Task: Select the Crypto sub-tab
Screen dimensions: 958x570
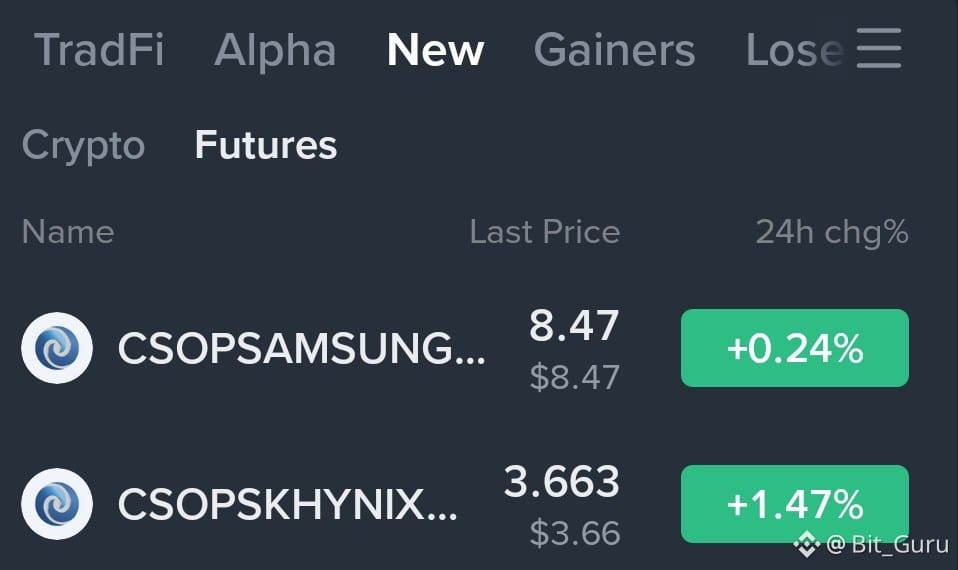Action: point(83,145)
